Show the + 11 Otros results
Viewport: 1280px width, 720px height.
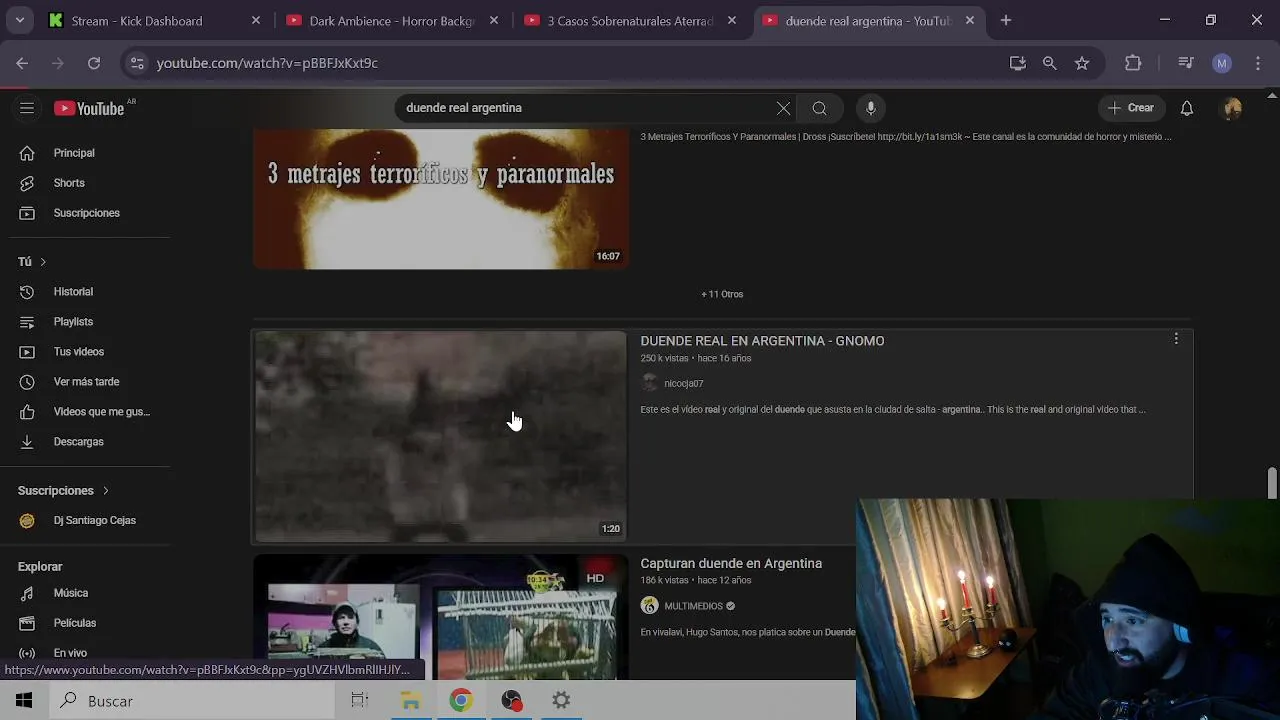(x=722, y=294)
